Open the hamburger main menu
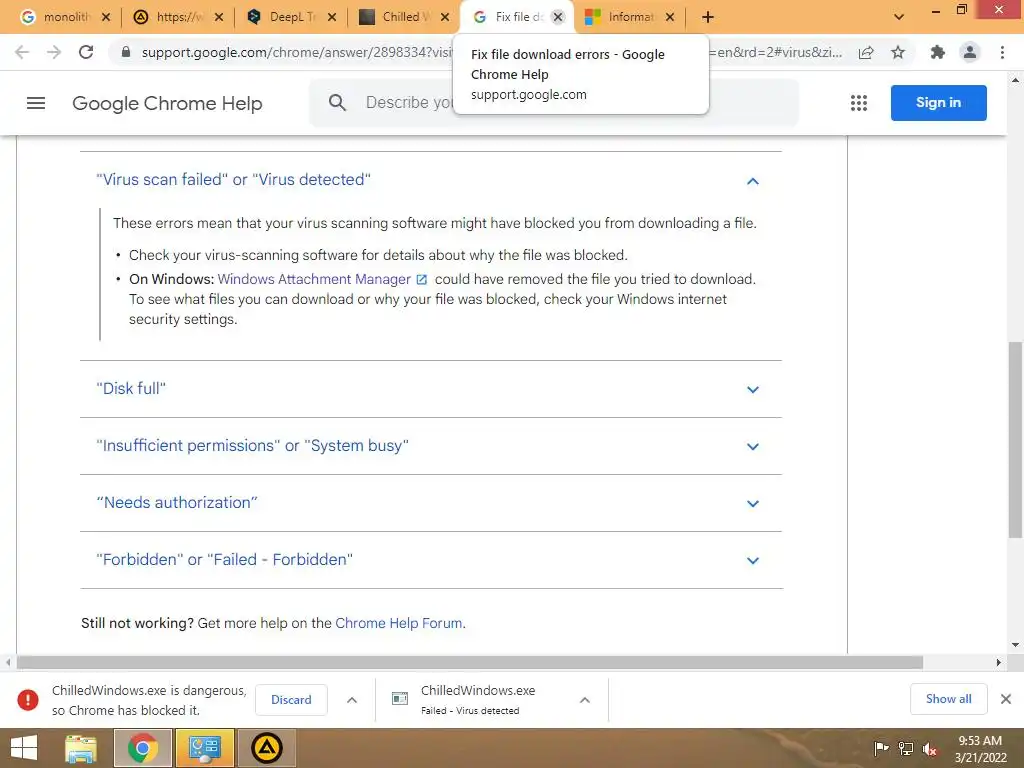Viewport: 1024px width, 768px height. pyautogui.click(x=36, y=103)
